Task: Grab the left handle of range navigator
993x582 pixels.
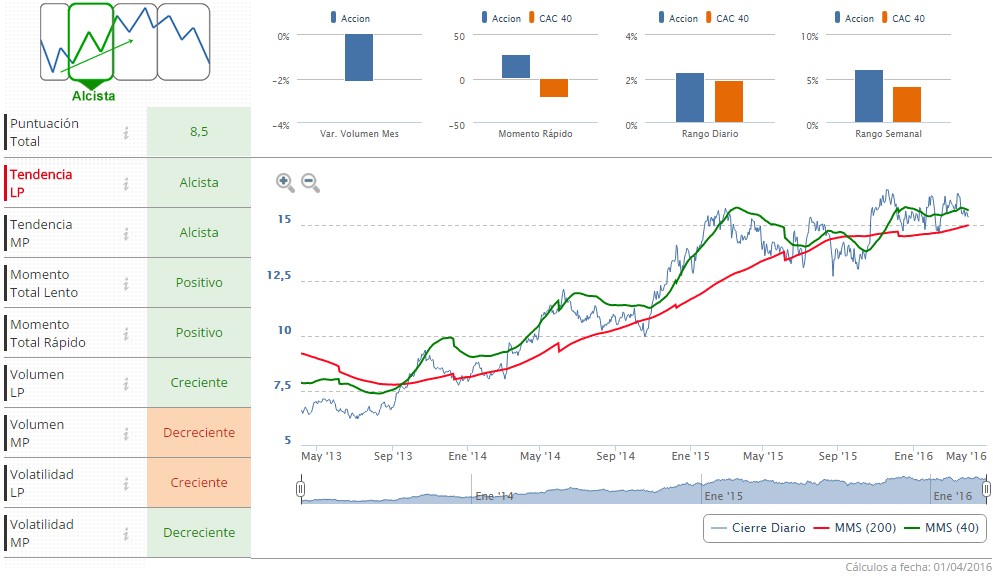Action: click(300, 489)
